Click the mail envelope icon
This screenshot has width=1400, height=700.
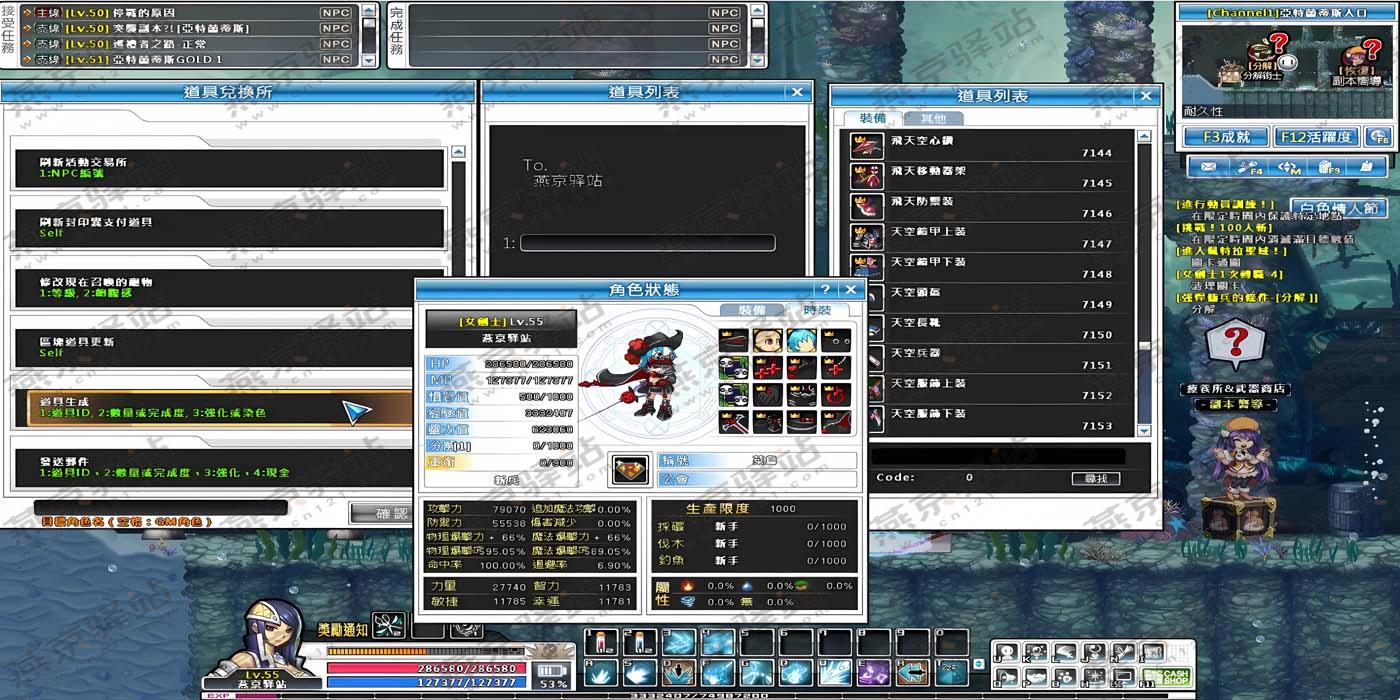1208,167
